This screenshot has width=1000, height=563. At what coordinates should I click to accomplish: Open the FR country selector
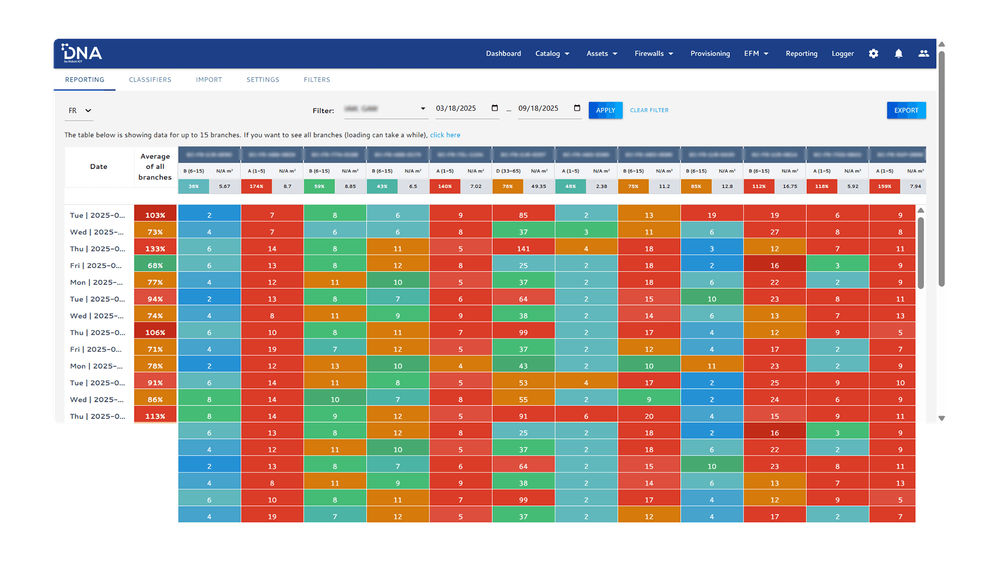80,110
